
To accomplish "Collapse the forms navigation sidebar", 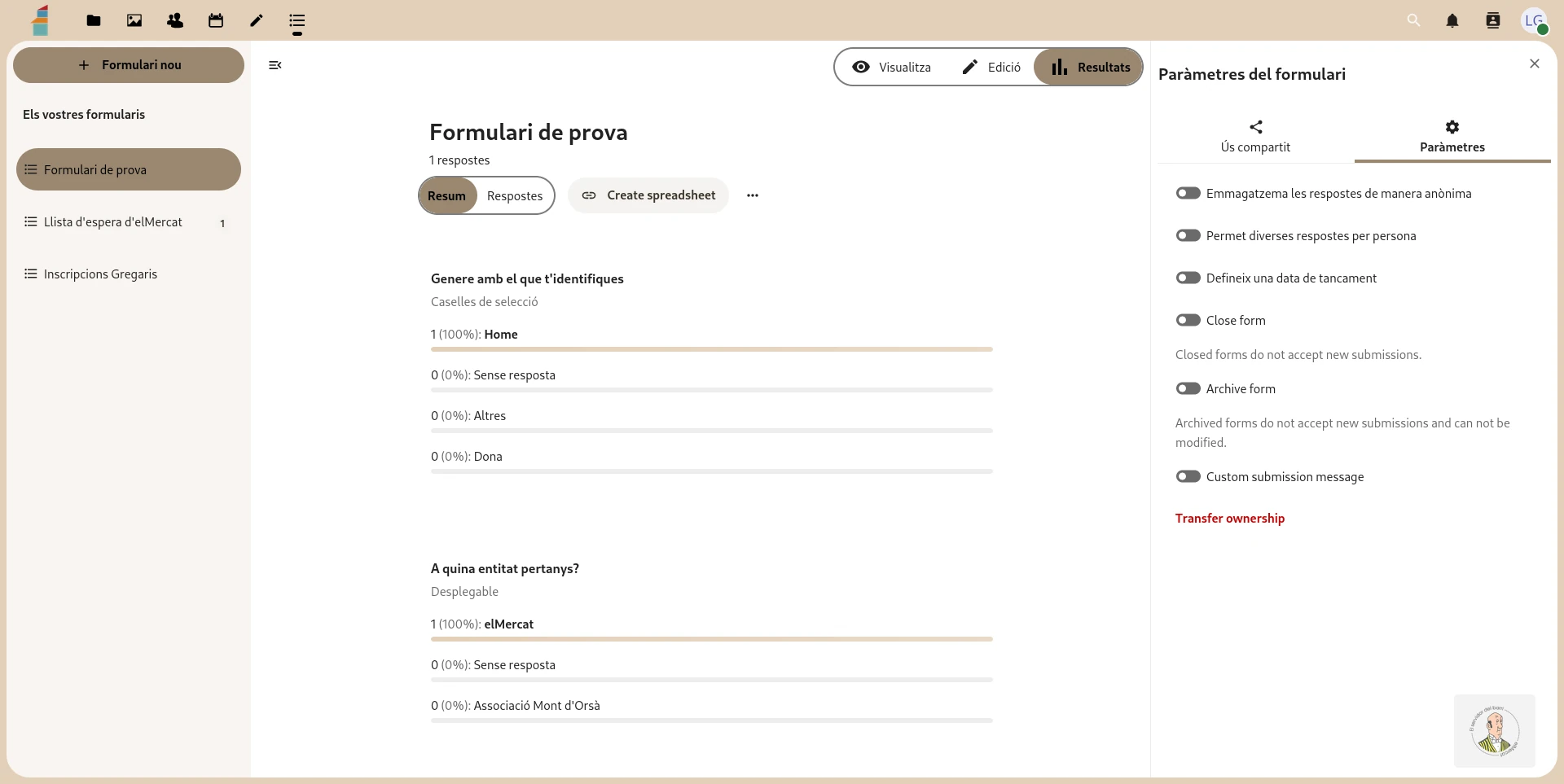I will pos(275,65).
